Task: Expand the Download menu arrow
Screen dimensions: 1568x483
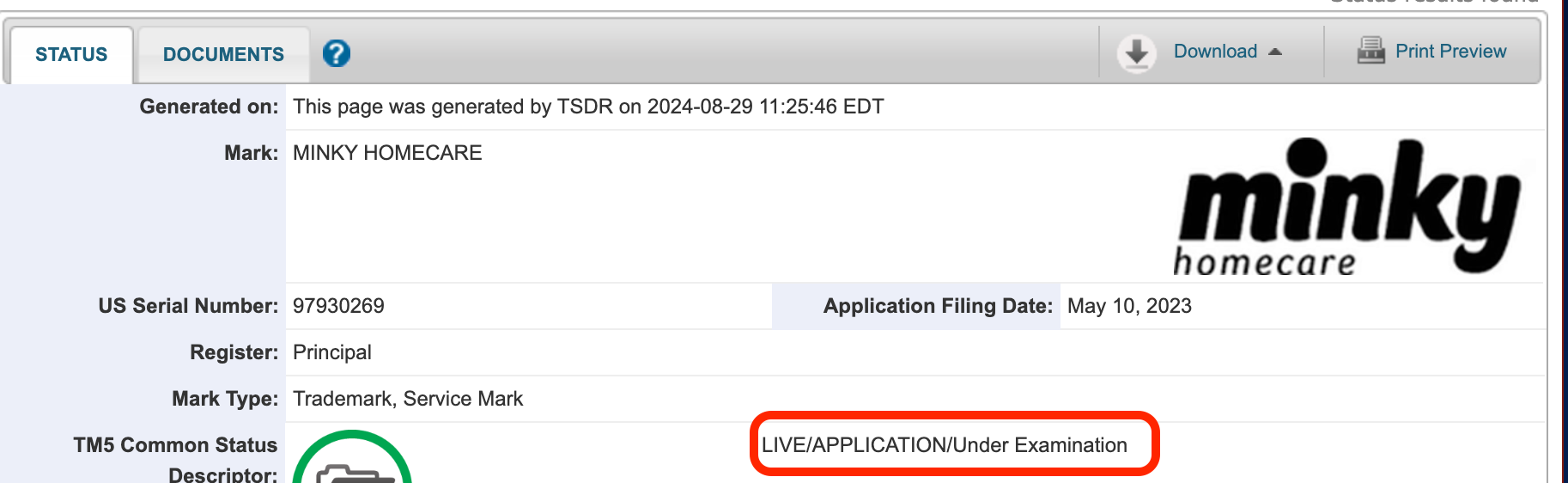Action: tap(1275, 52)
